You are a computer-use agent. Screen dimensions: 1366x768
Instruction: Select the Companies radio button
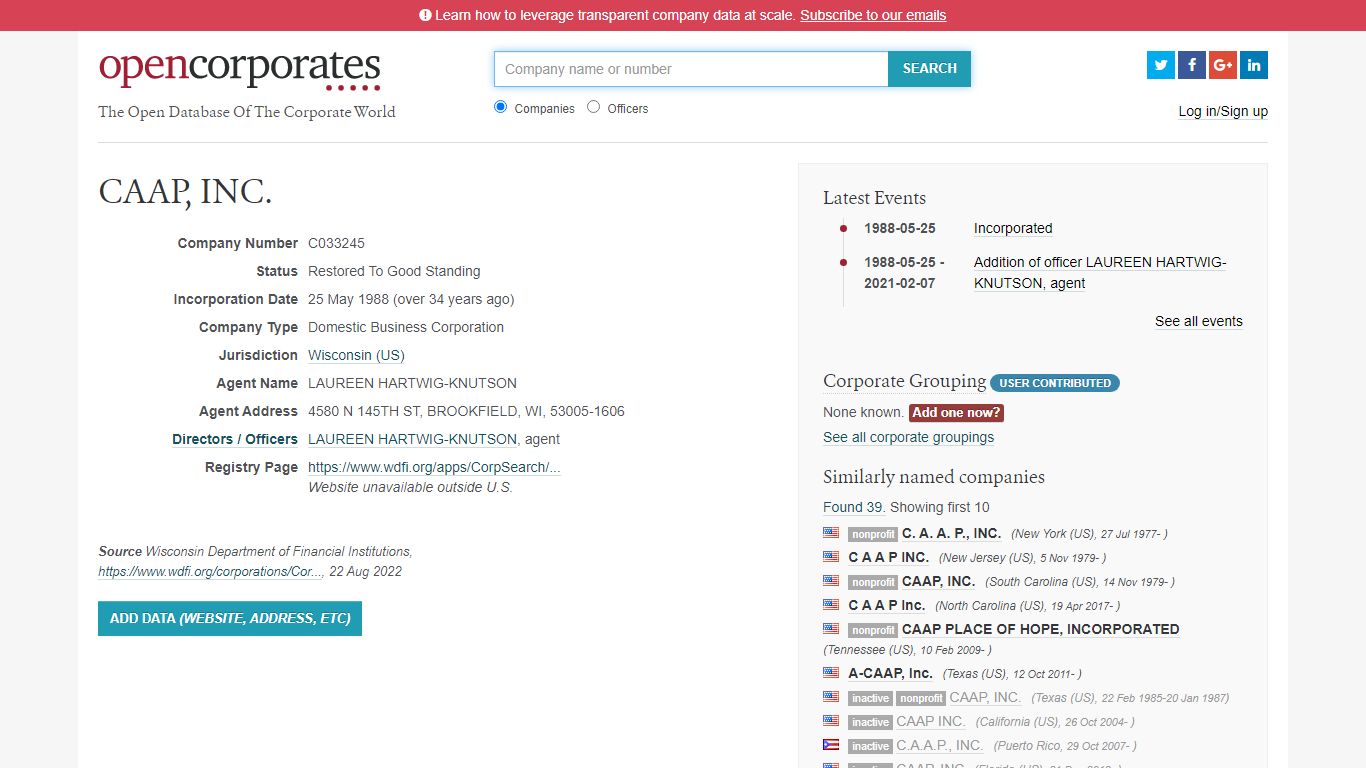[x=501, y=107]
